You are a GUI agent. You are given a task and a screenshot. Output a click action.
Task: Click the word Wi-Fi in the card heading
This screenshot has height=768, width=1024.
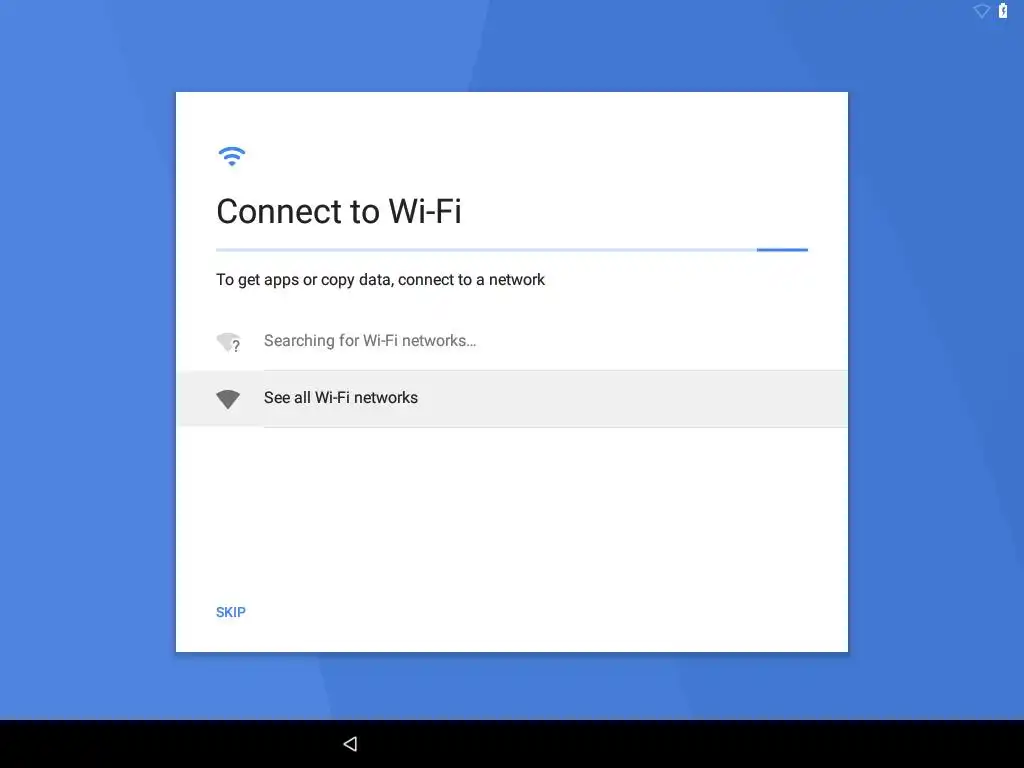tap(425, 212)
